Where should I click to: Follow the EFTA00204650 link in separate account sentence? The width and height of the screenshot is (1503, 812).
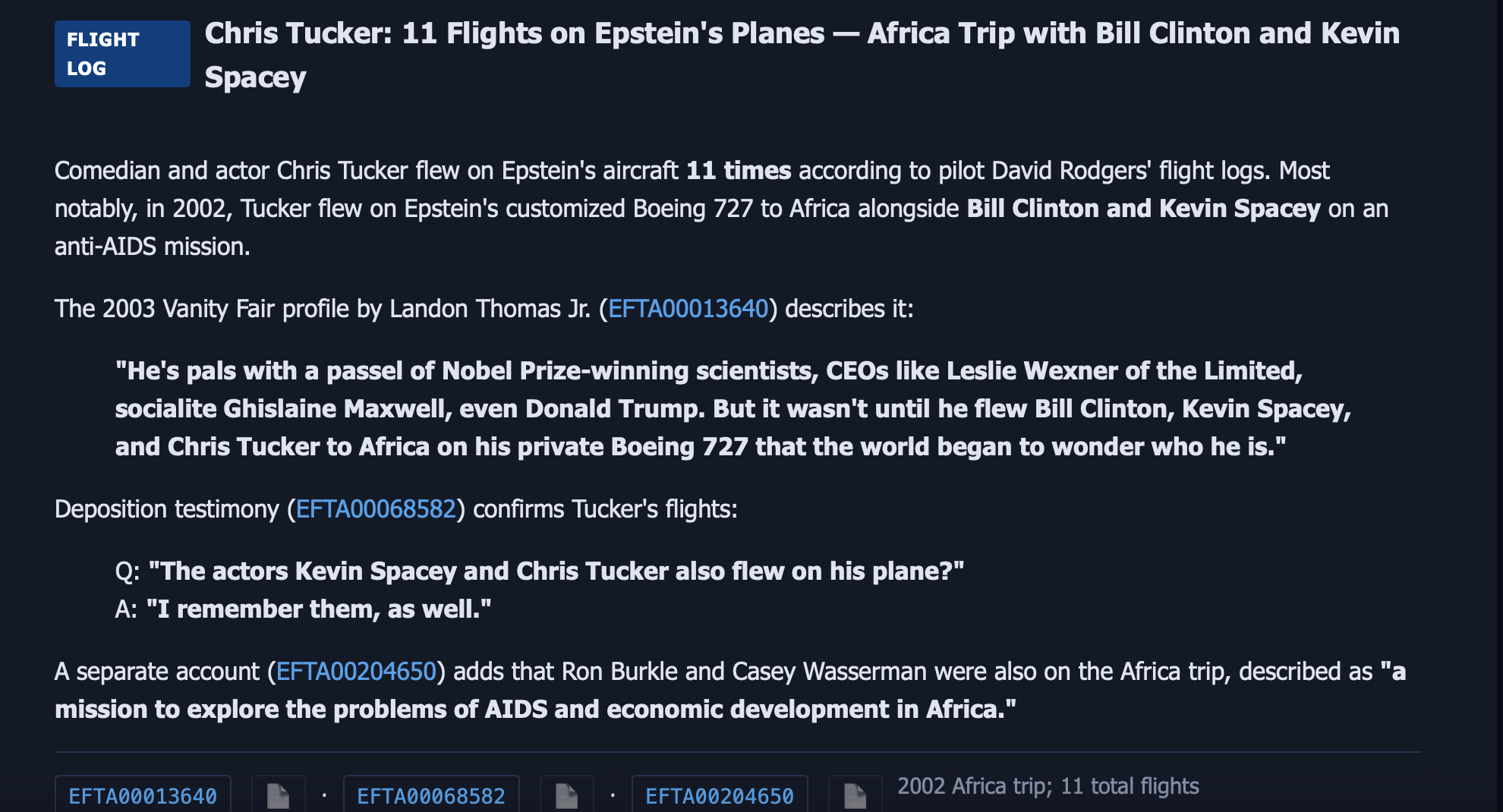356,672
